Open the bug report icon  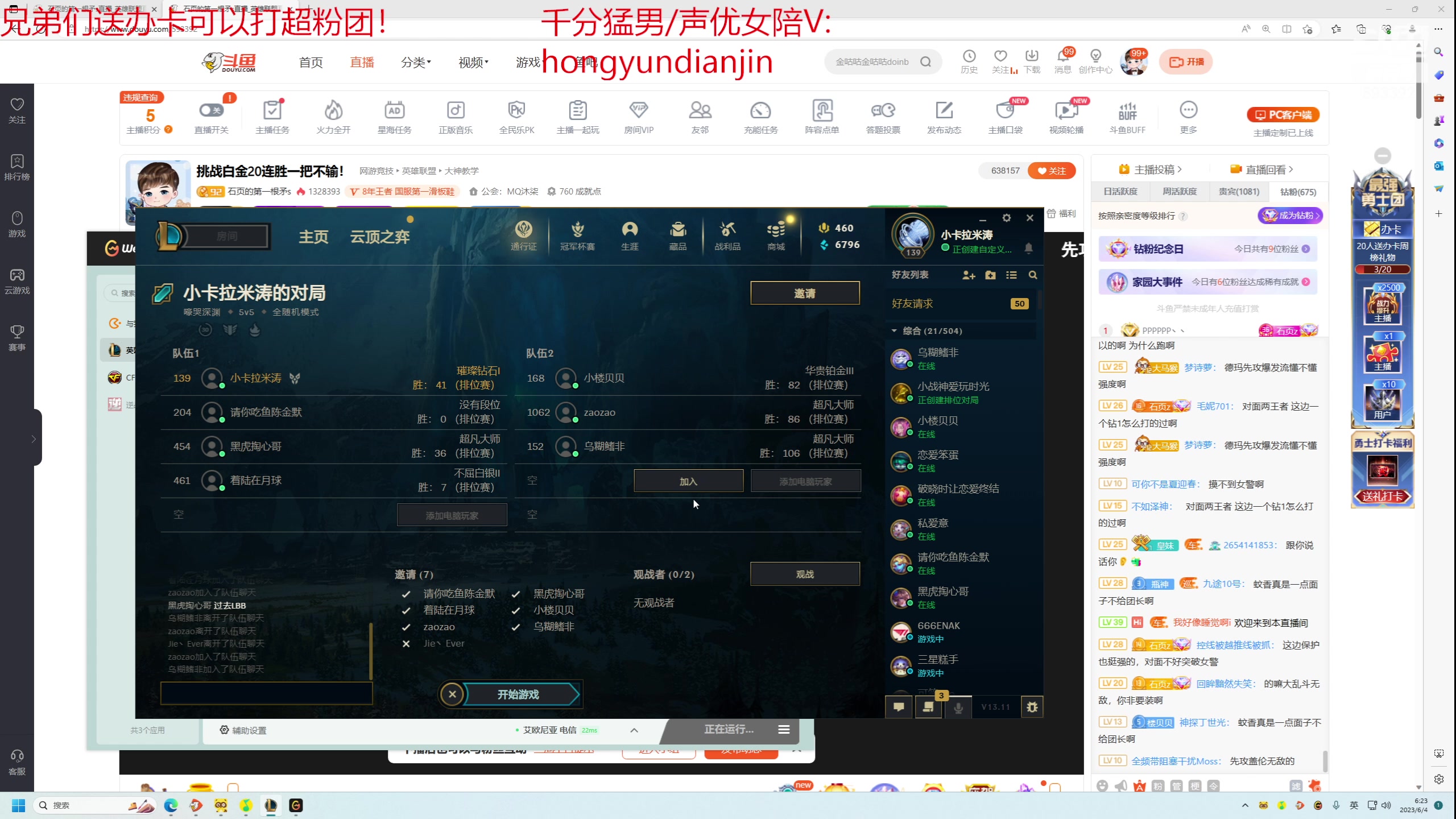point(1032,707)
